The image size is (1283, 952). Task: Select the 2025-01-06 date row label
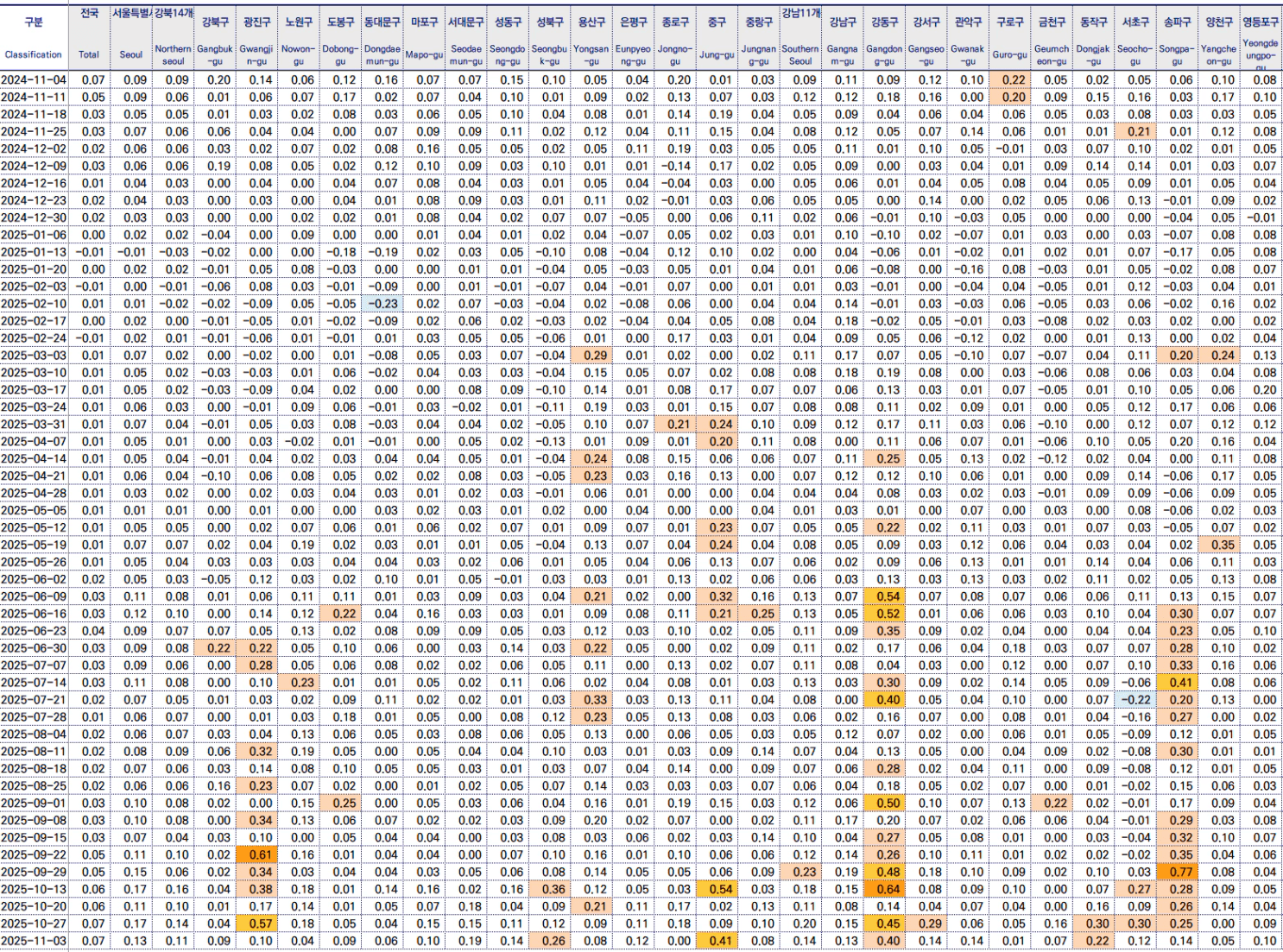[x=34, y=235]
